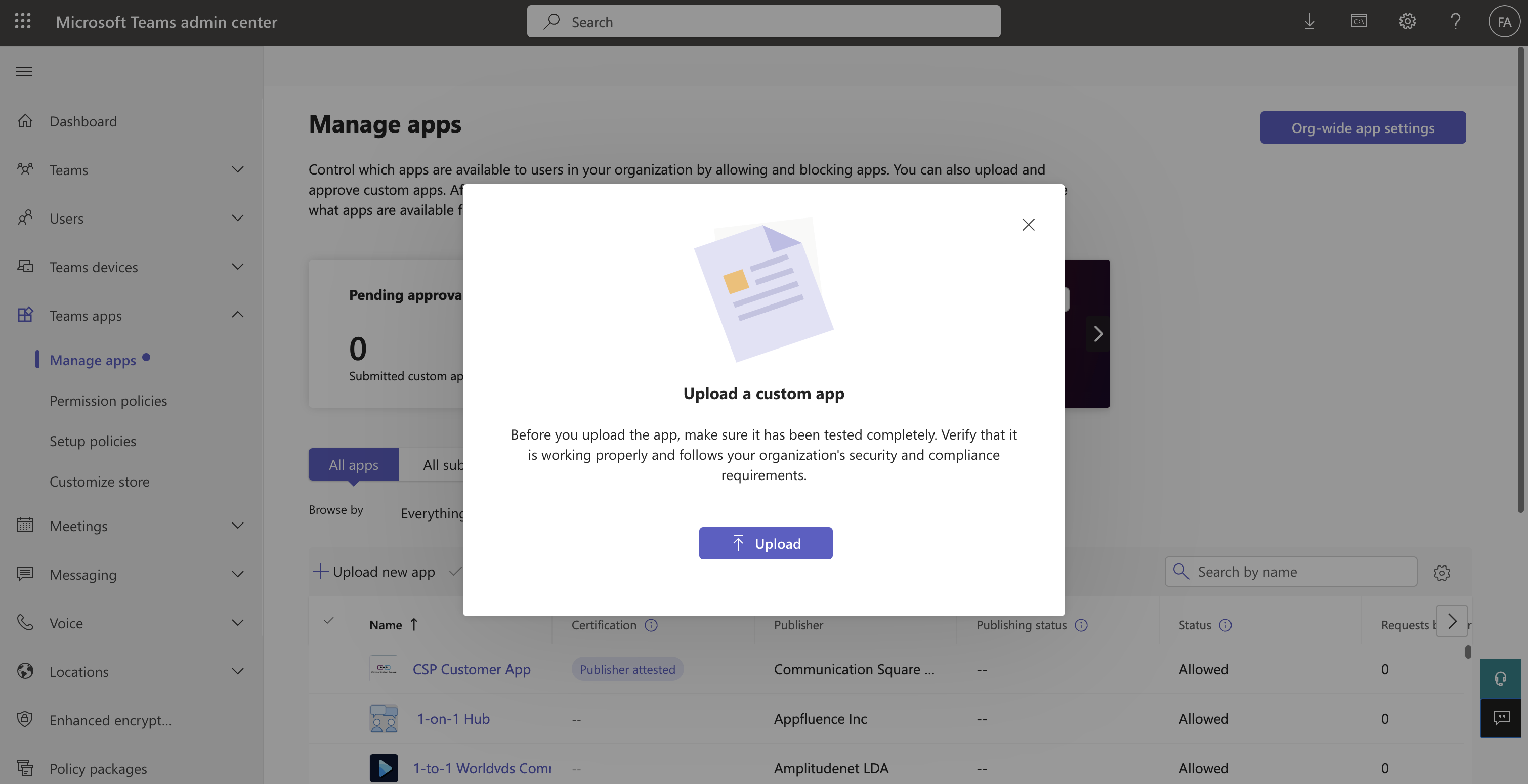
Task: Click the Teams apps icon
Action: (x=25, y=315)
